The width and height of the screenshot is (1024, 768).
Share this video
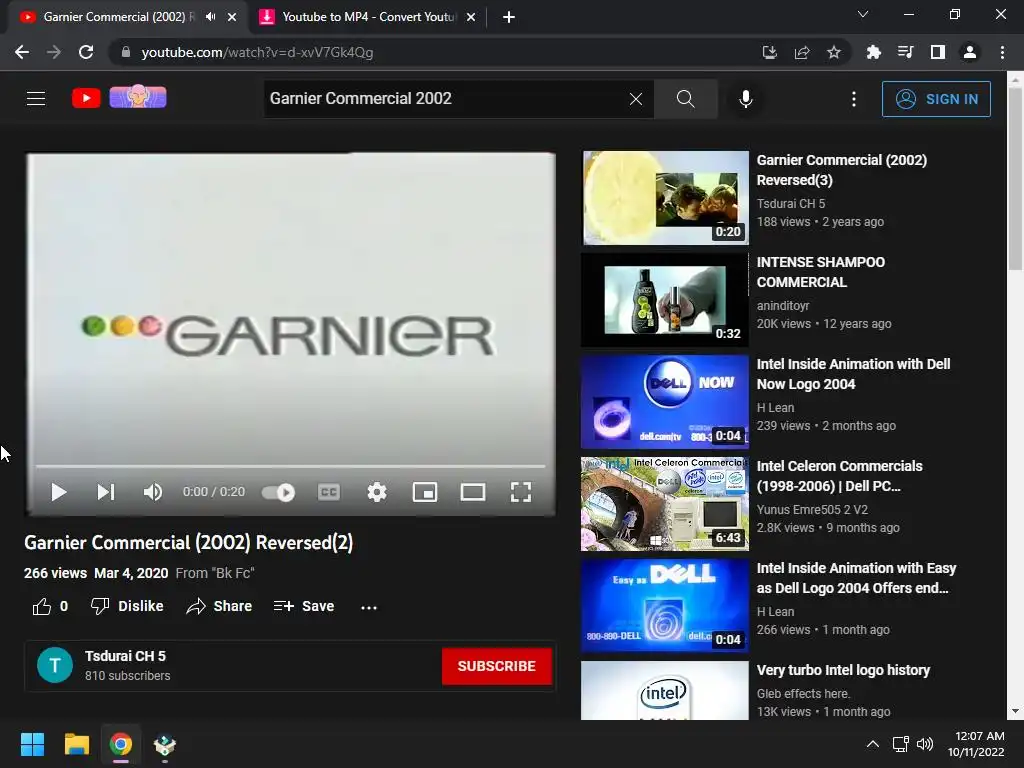tap(219, 606)
